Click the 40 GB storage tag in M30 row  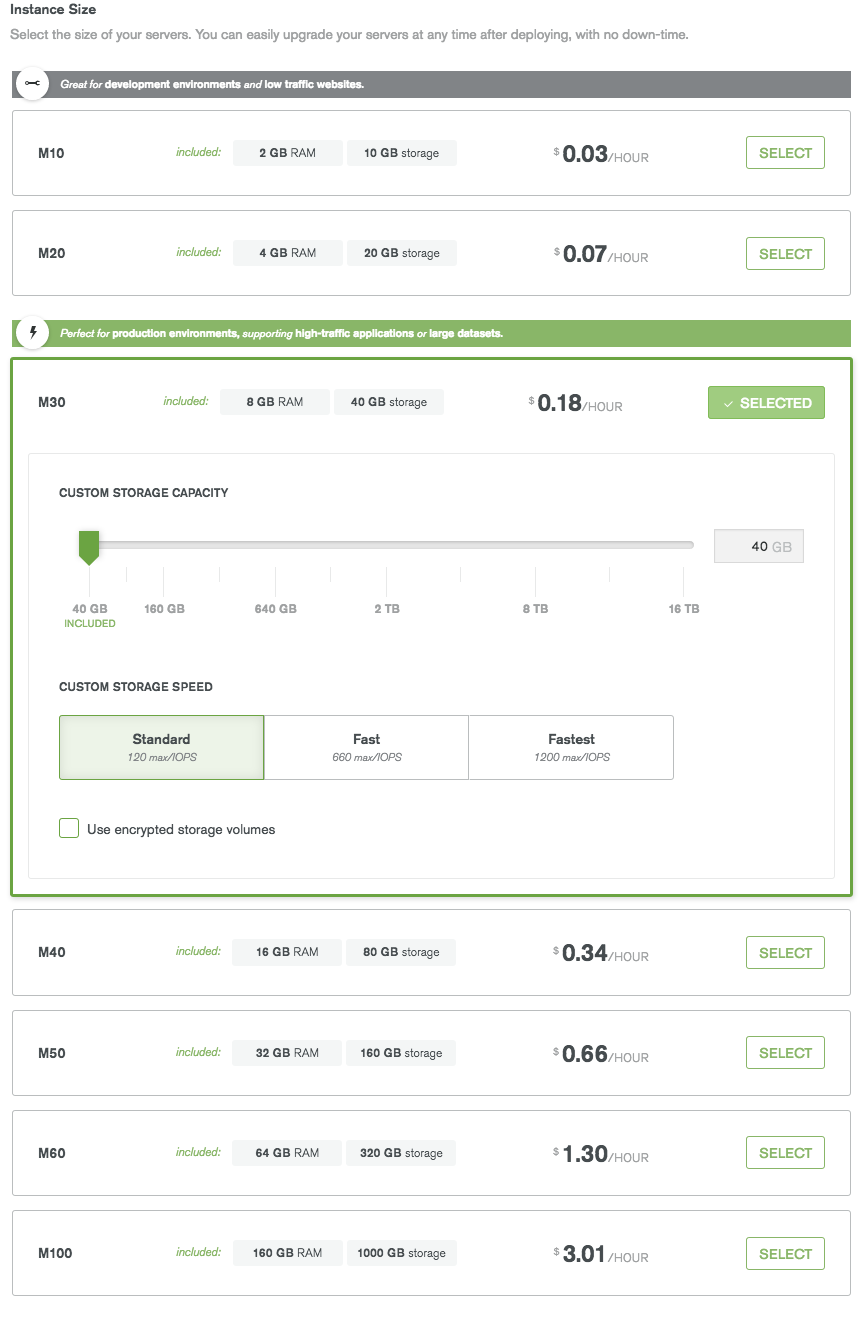pos(389,402)
